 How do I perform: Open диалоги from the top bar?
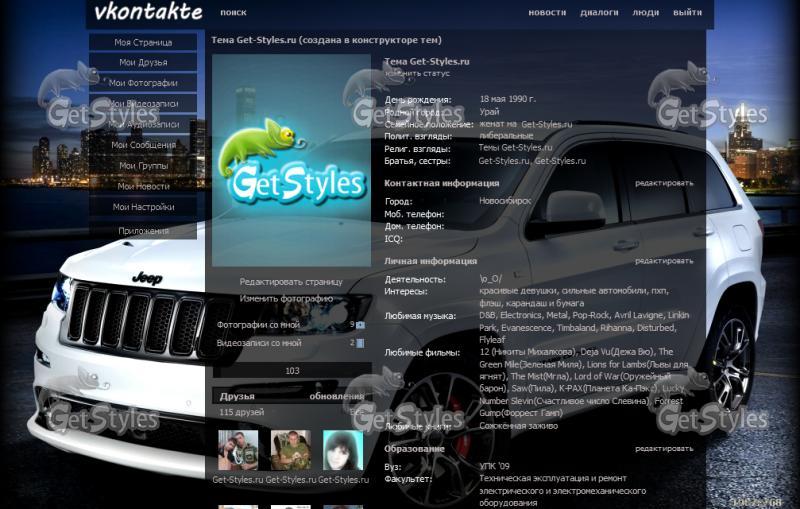pyautogui.click(x=599, y=13)
